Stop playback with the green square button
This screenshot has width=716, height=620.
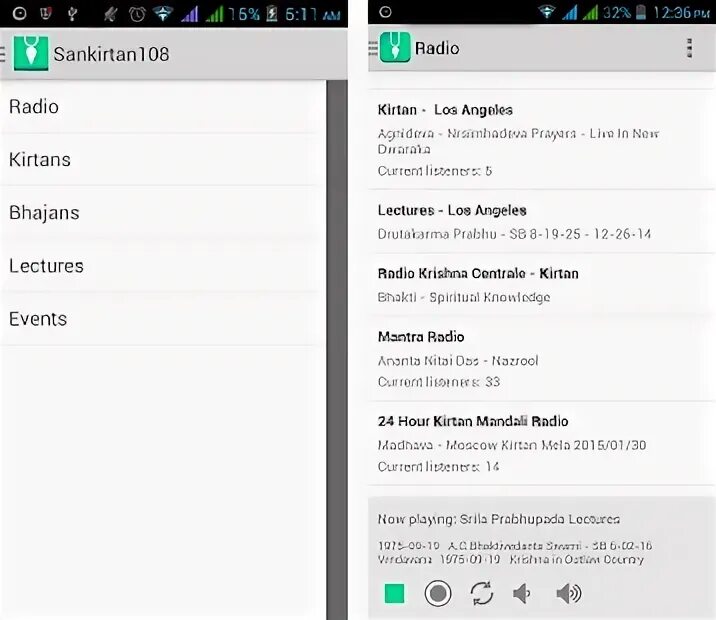pyautogui.click(x=395, y=594)
